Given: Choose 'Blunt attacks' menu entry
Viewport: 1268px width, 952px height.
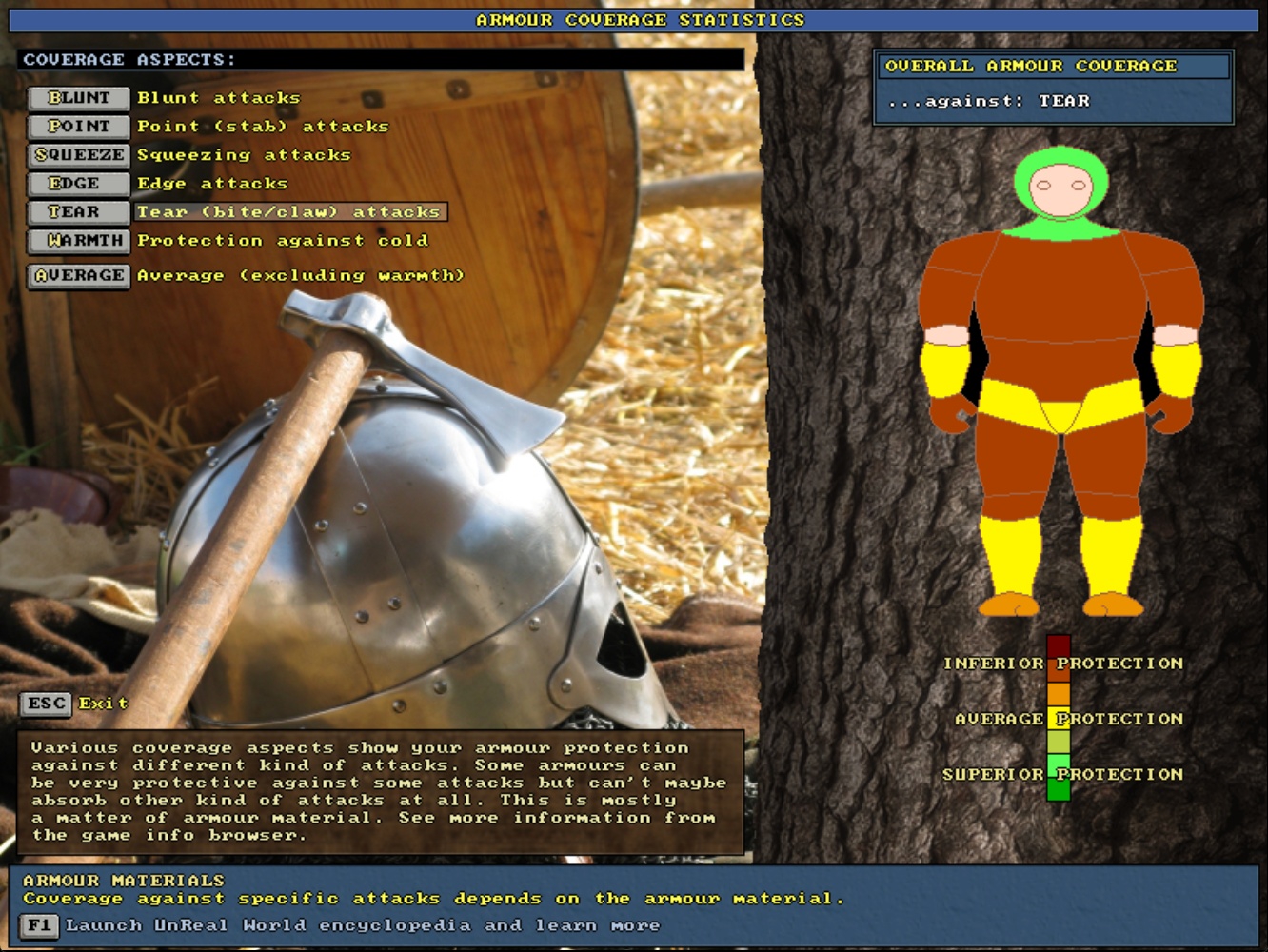Looking at the screenshot, I should 218,98.
